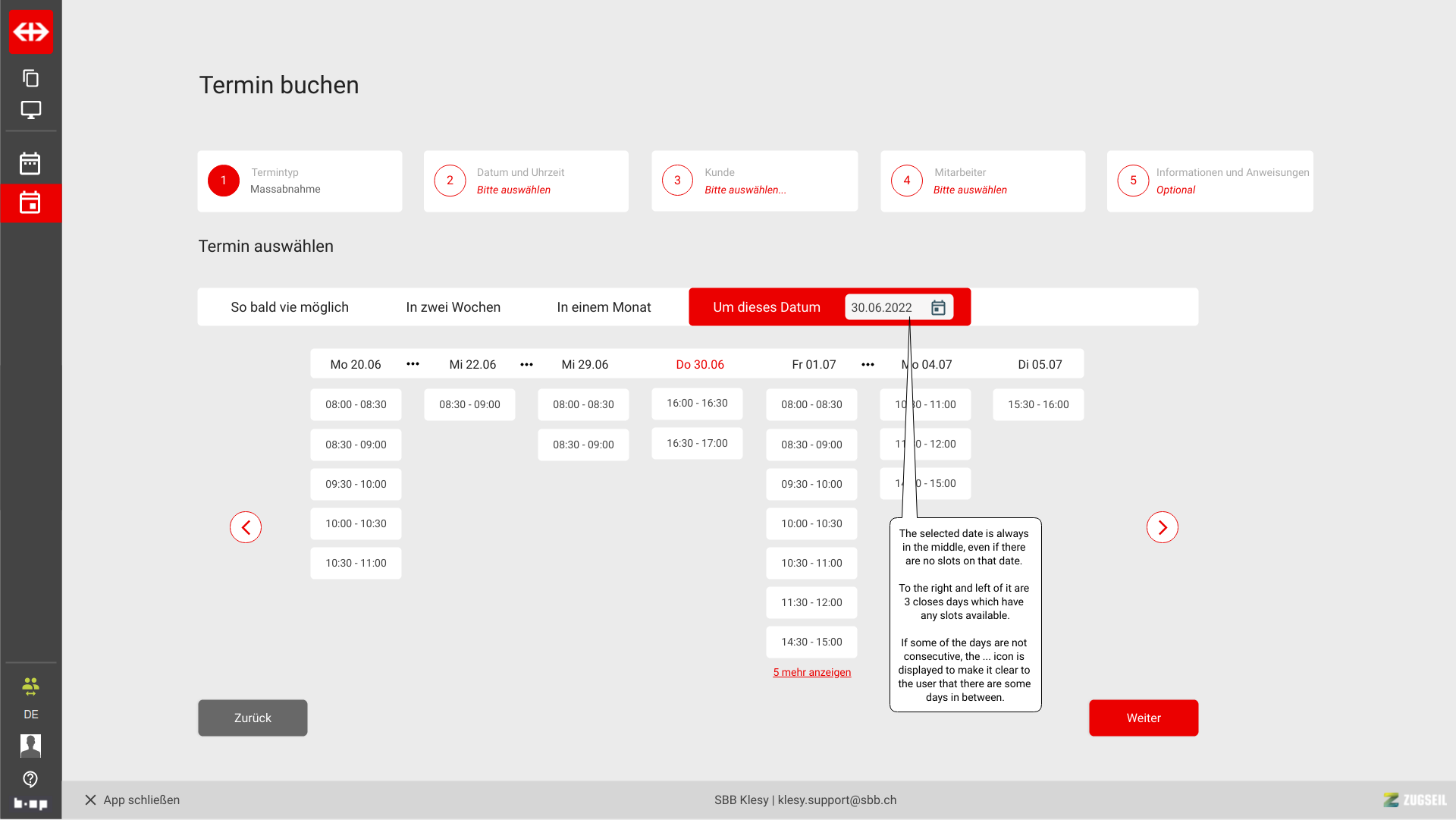The height and width of the screenshot is (820, 1456).
Task: Show later dates with right arrow
Action: (x=1162, y=527)
